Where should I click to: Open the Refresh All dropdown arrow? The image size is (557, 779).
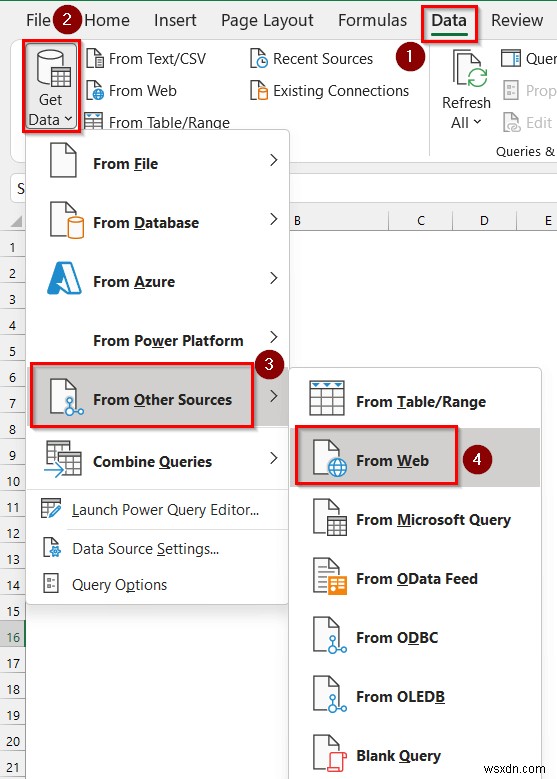pos(477,122)
